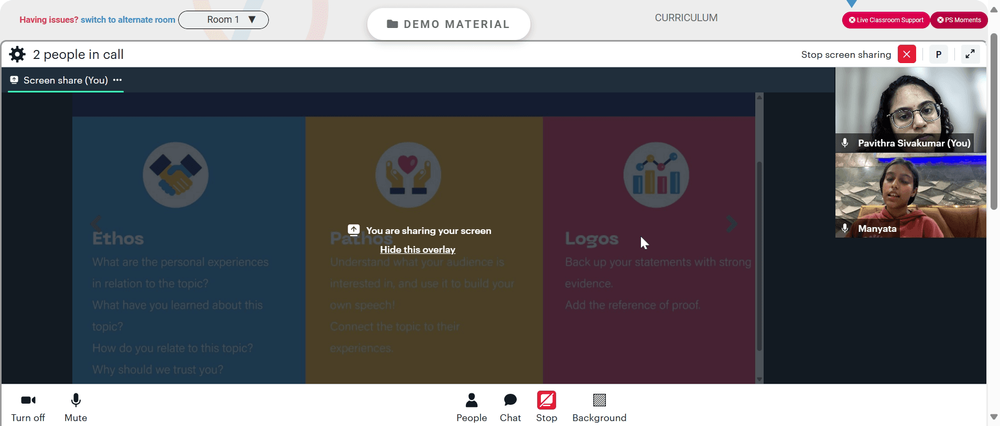Image resolution: width=1000 pixels, height=426 pixels.
Task: Stop sharing via the red Stop icon
Action: (547, 400)
